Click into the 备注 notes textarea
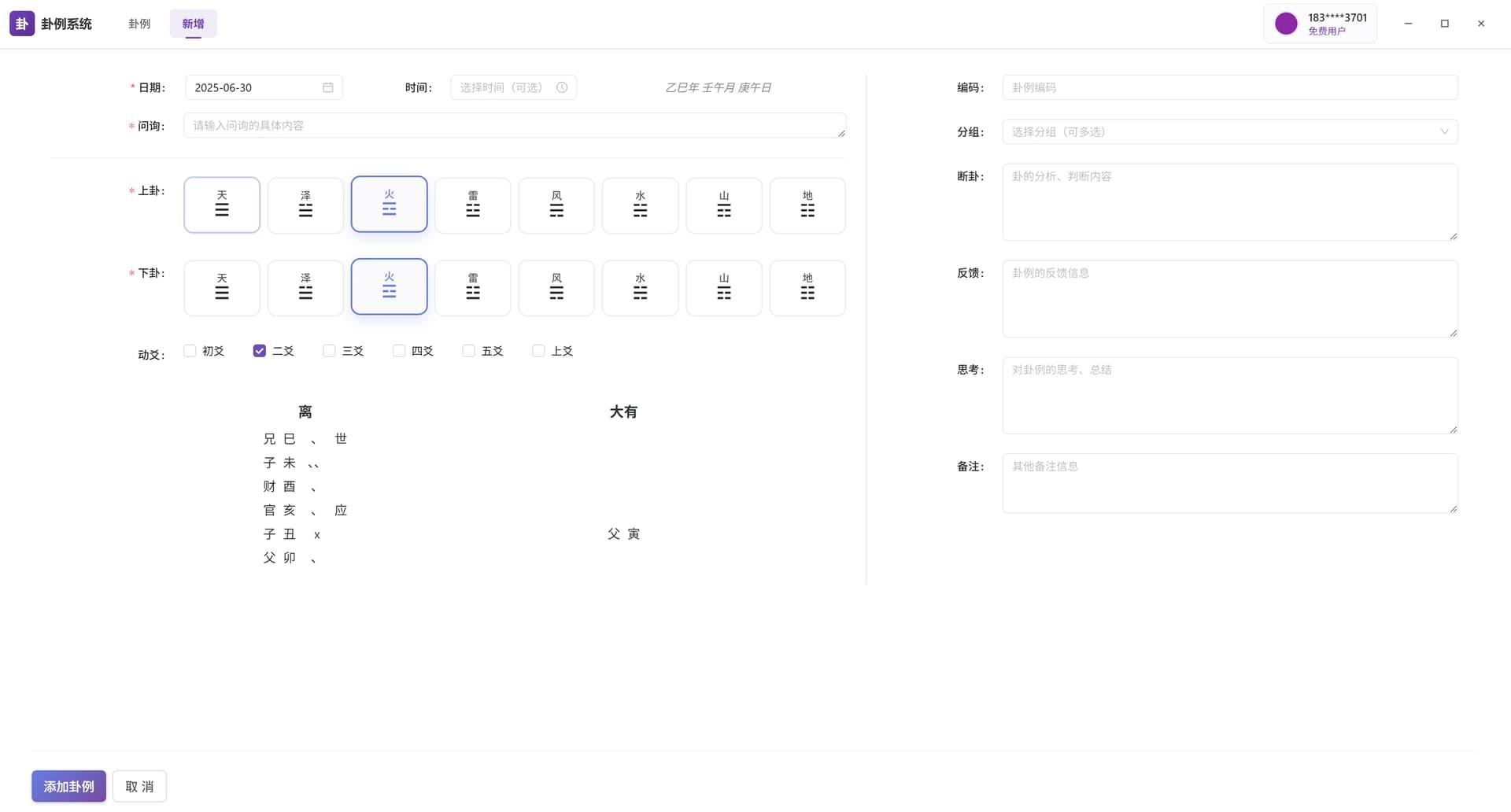The width and height of the screenshot is (1511, 812). point(1230,483)
